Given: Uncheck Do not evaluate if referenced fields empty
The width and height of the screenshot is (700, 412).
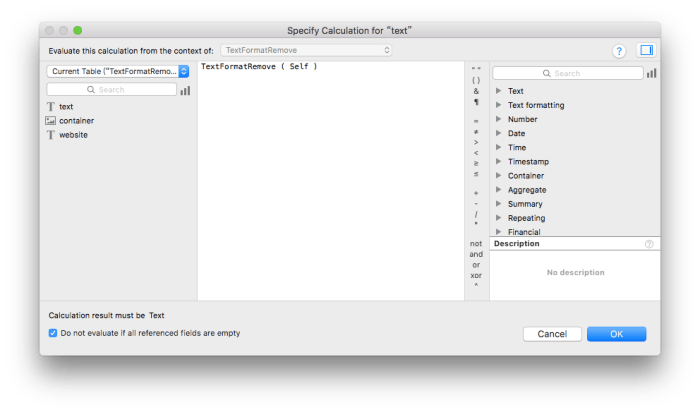Looking at the screenshot, I should 53,333.
